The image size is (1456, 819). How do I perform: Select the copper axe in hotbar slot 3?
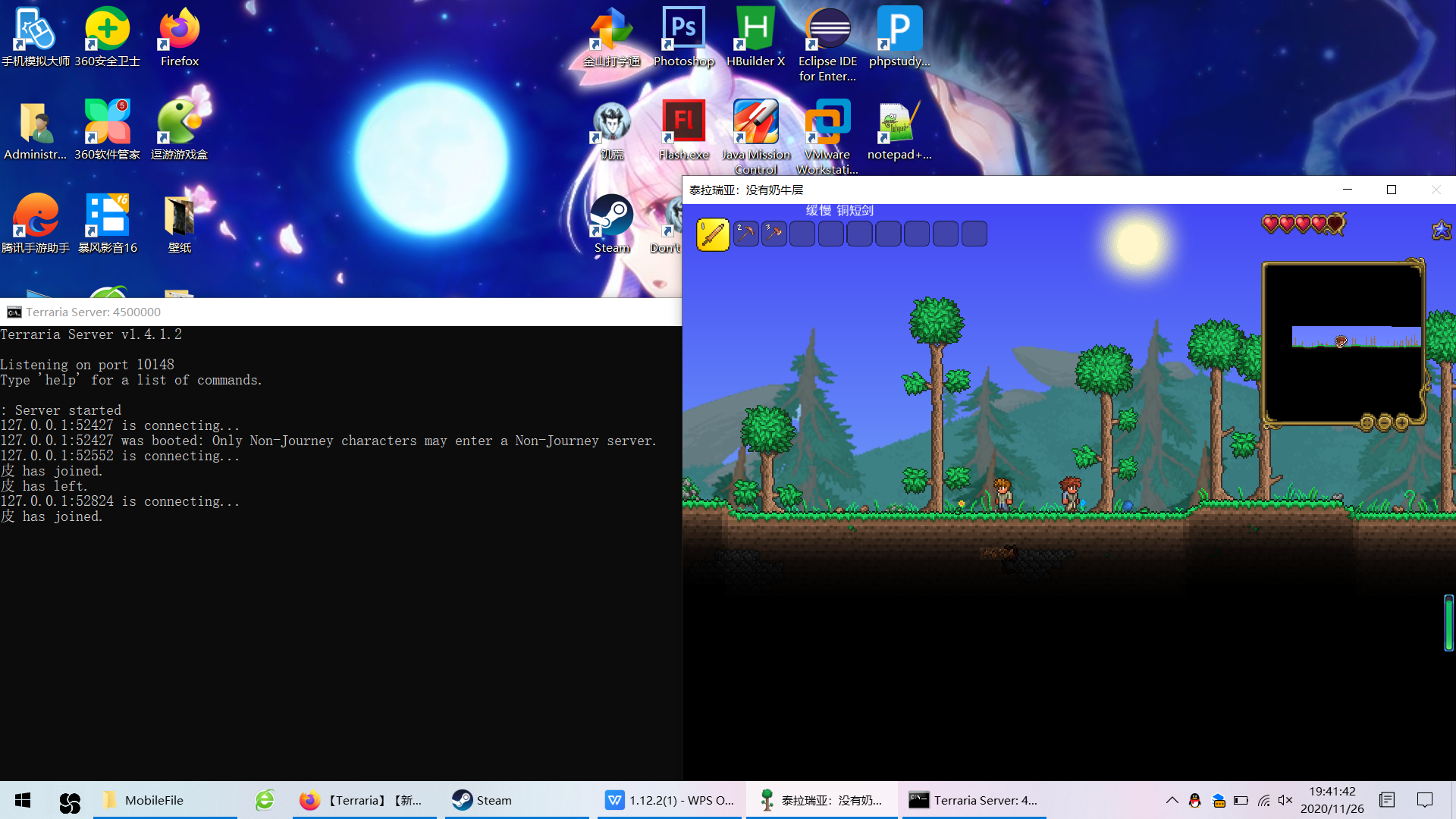pyautogui.click(x=774, y=234)
